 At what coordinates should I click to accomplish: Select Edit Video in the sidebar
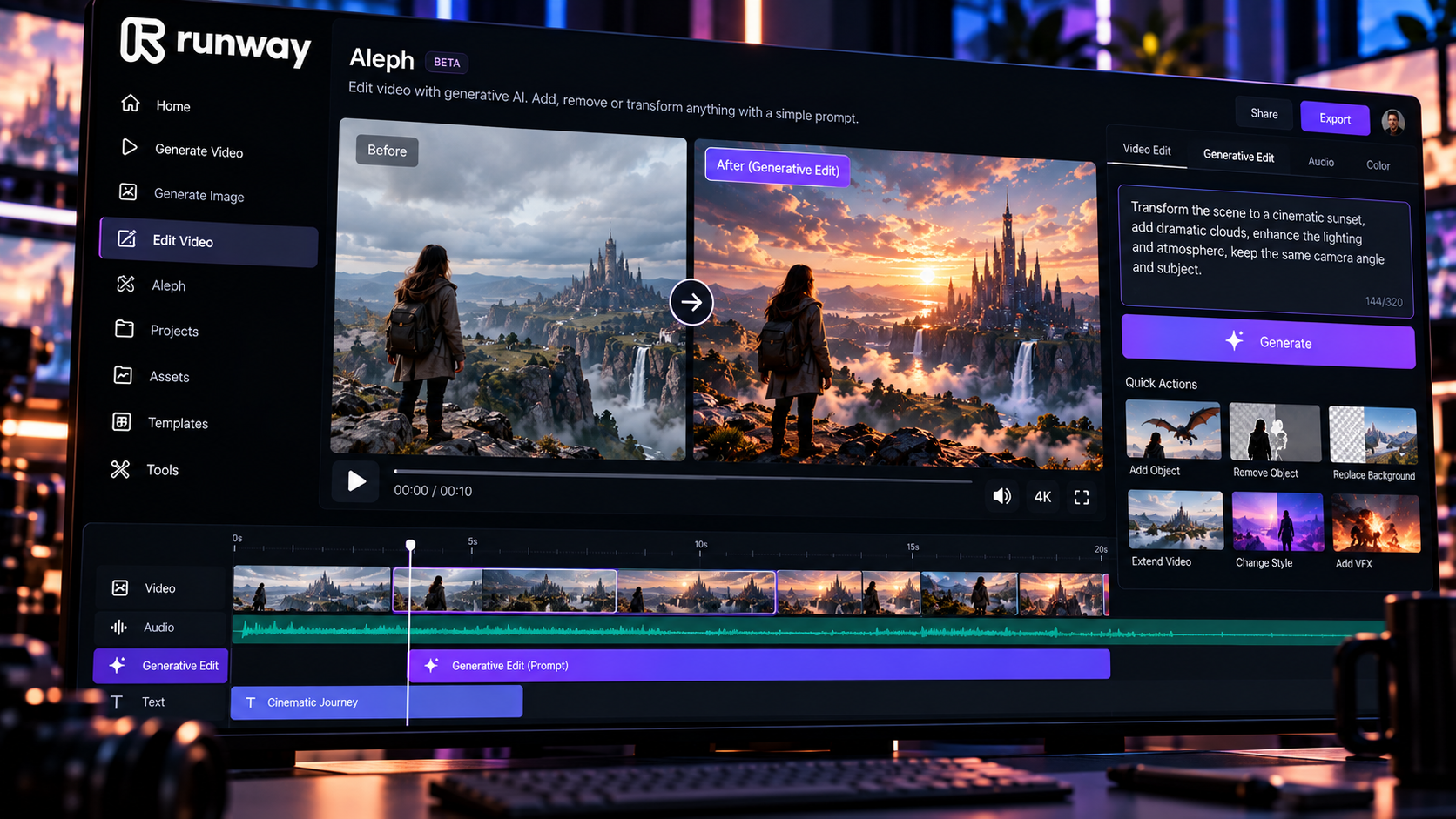coord(209,240)
